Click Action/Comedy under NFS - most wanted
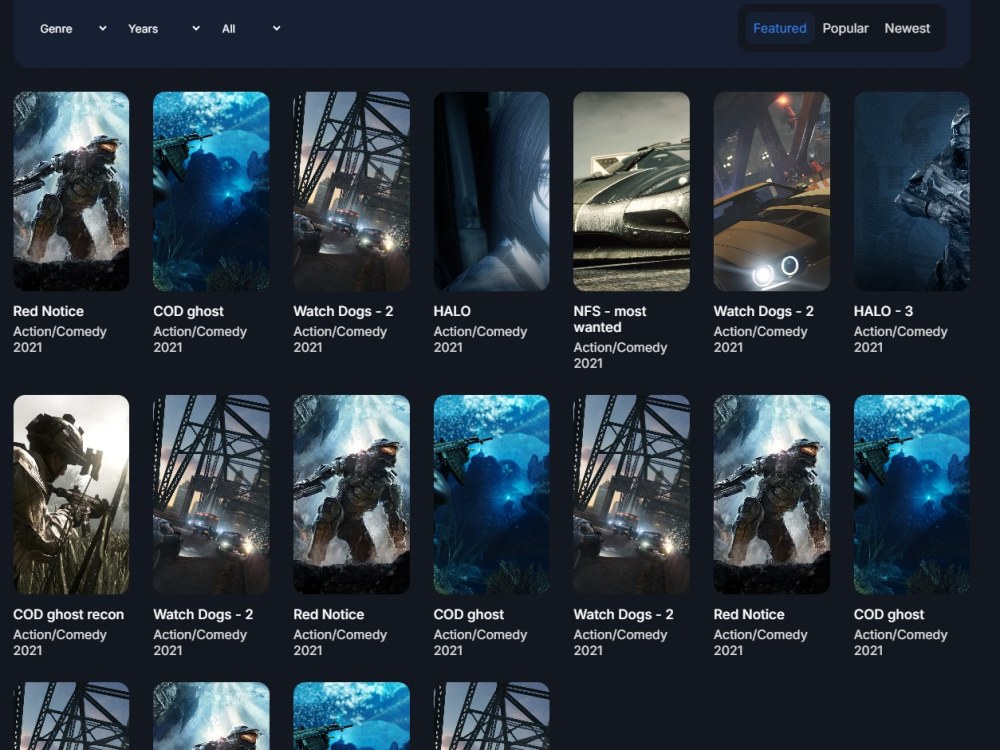The width and height of the screenshot is (1000, 750). [x=620, y=348]
